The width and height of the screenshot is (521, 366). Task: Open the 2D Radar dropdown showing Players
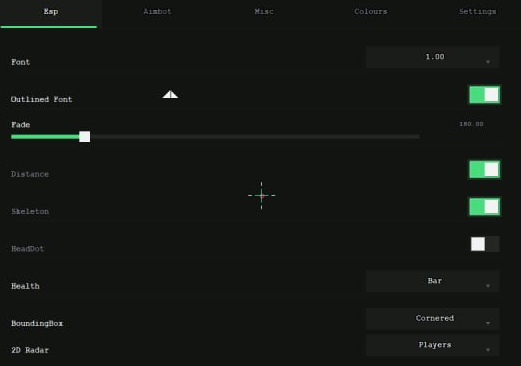point(433,345)
